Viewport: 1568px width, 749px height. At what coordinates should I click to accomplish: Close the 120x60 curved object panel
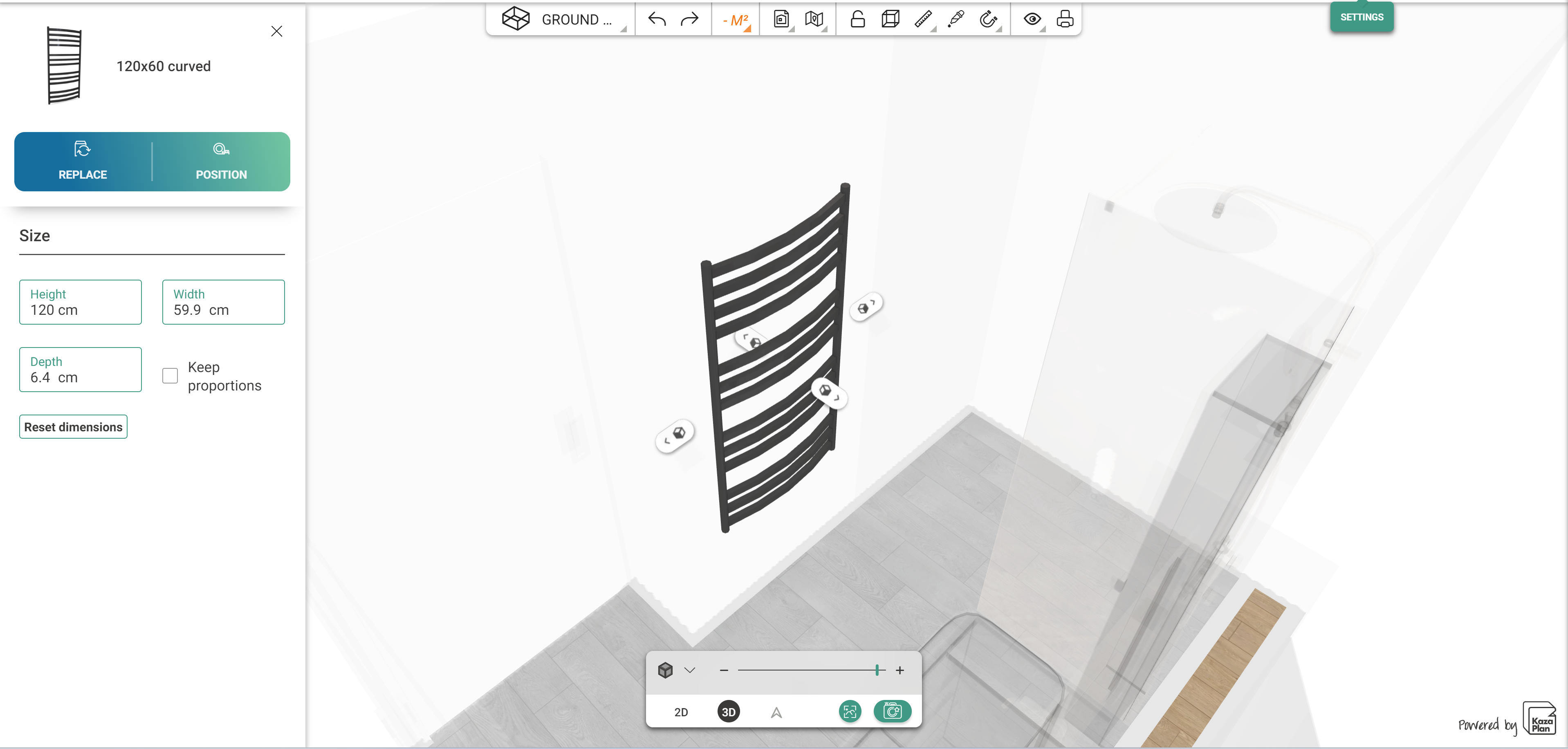(276, 31)
